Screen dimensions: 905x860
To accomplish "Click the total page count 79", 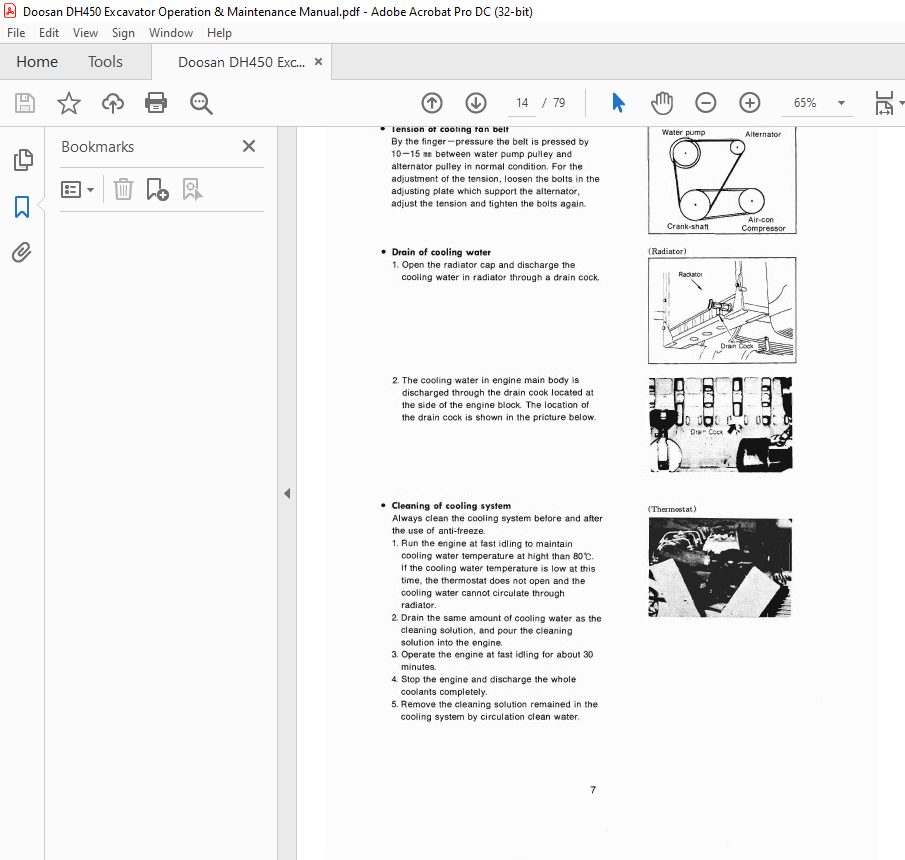I will (x=559, y=103).
